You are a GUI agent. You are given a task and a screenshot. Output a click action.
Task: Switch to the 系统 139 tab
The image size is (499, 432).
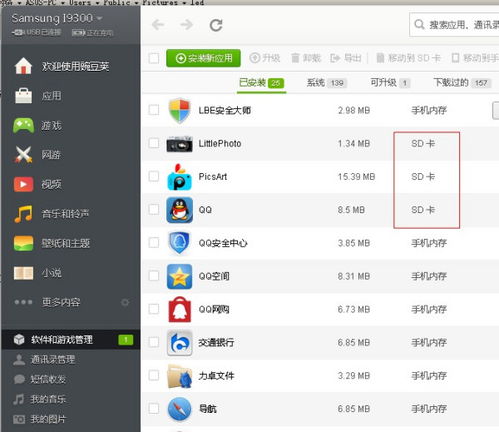pyautogui.click(x=327, y=83)
